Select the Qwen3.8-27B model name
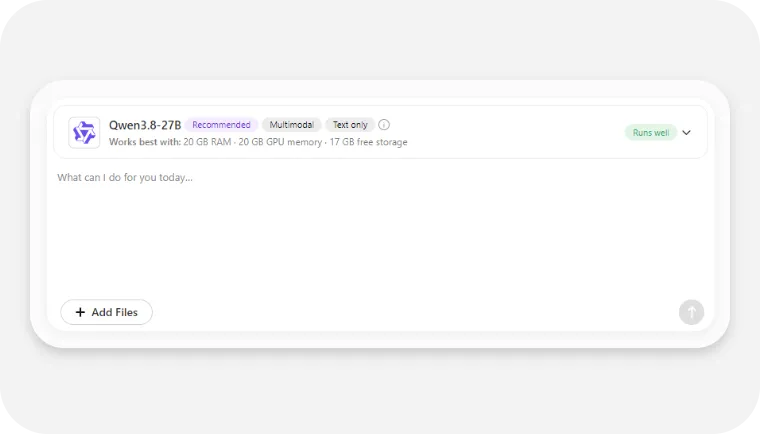 coord(145,125)
